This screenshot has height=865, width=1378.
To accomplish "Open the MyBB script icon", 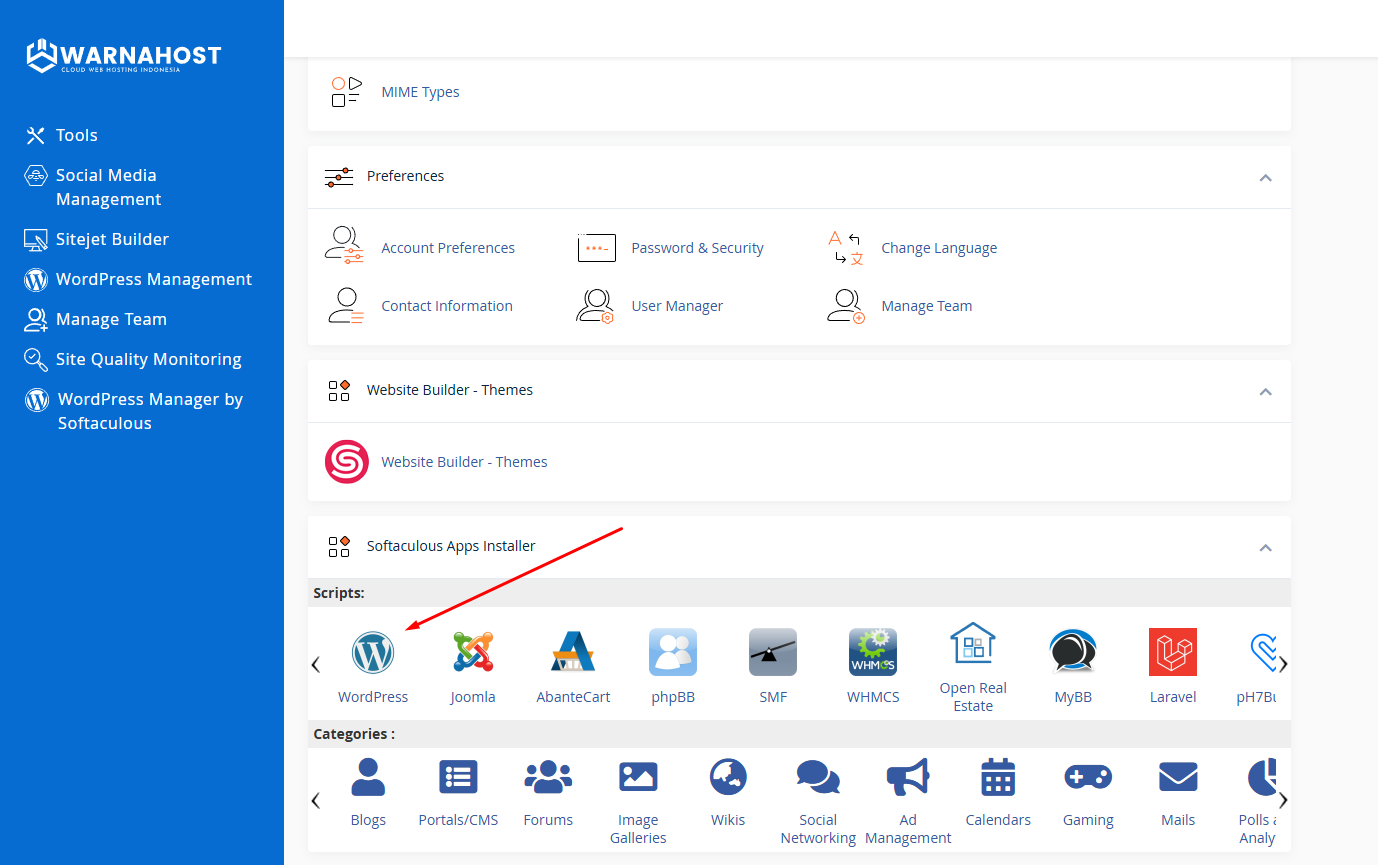I will [1073, 653].
